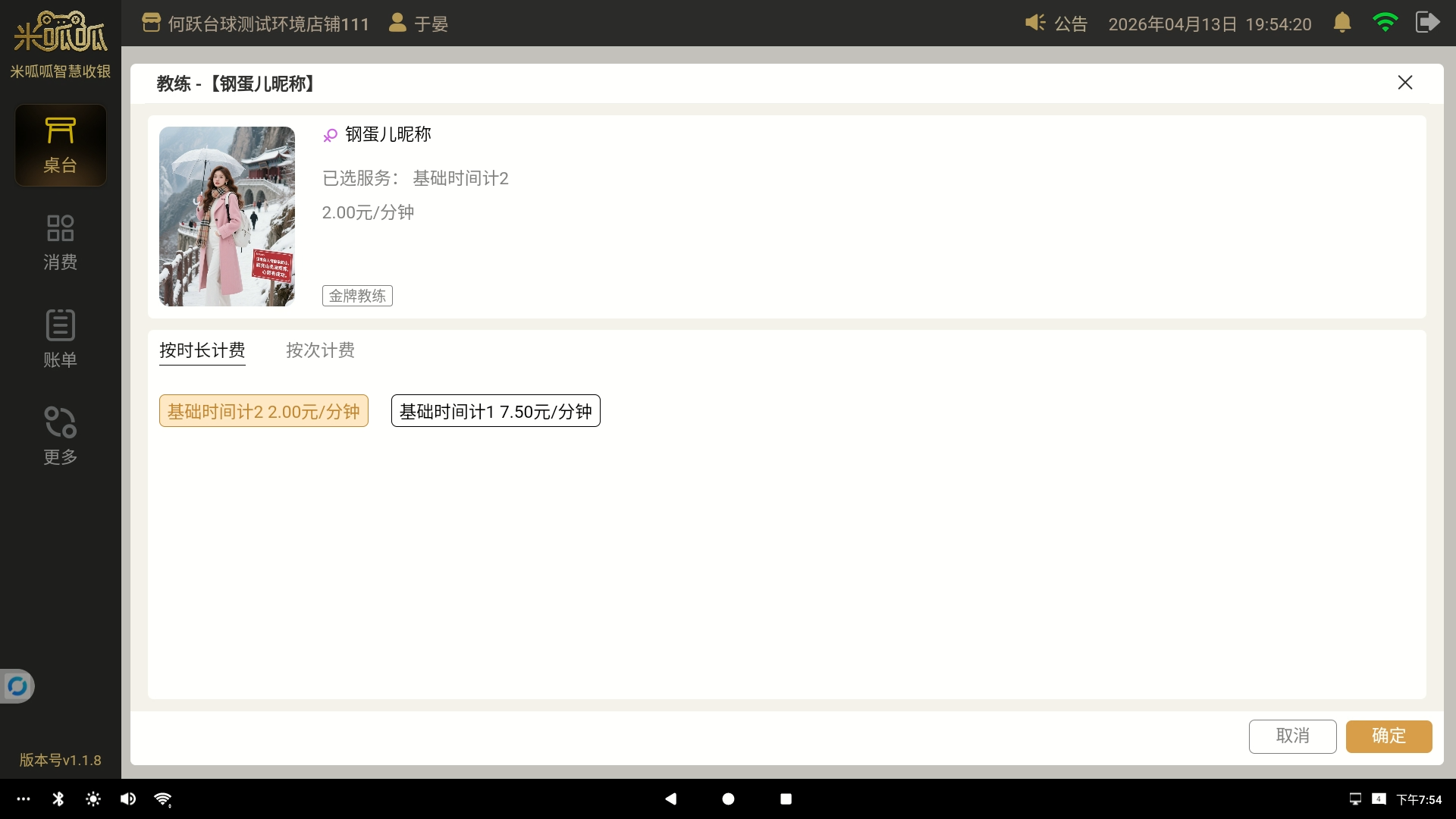Click the 金牌教练 tag label

click(357, 296)
